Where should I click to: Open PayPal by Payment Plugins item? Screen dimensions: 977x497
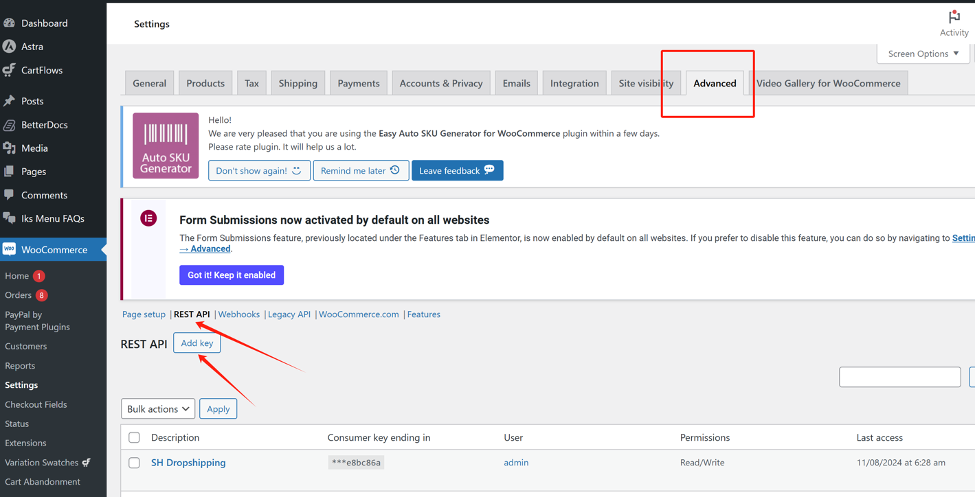point(37,321)
